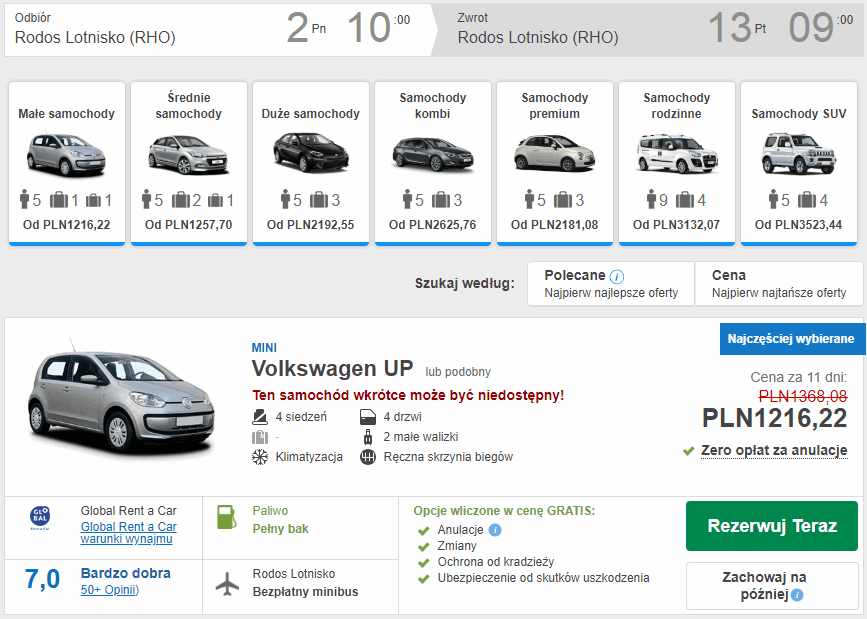Click Od PLN2625,76 price in kombi card
The image size is (867, 619).
tap(432, 225)
